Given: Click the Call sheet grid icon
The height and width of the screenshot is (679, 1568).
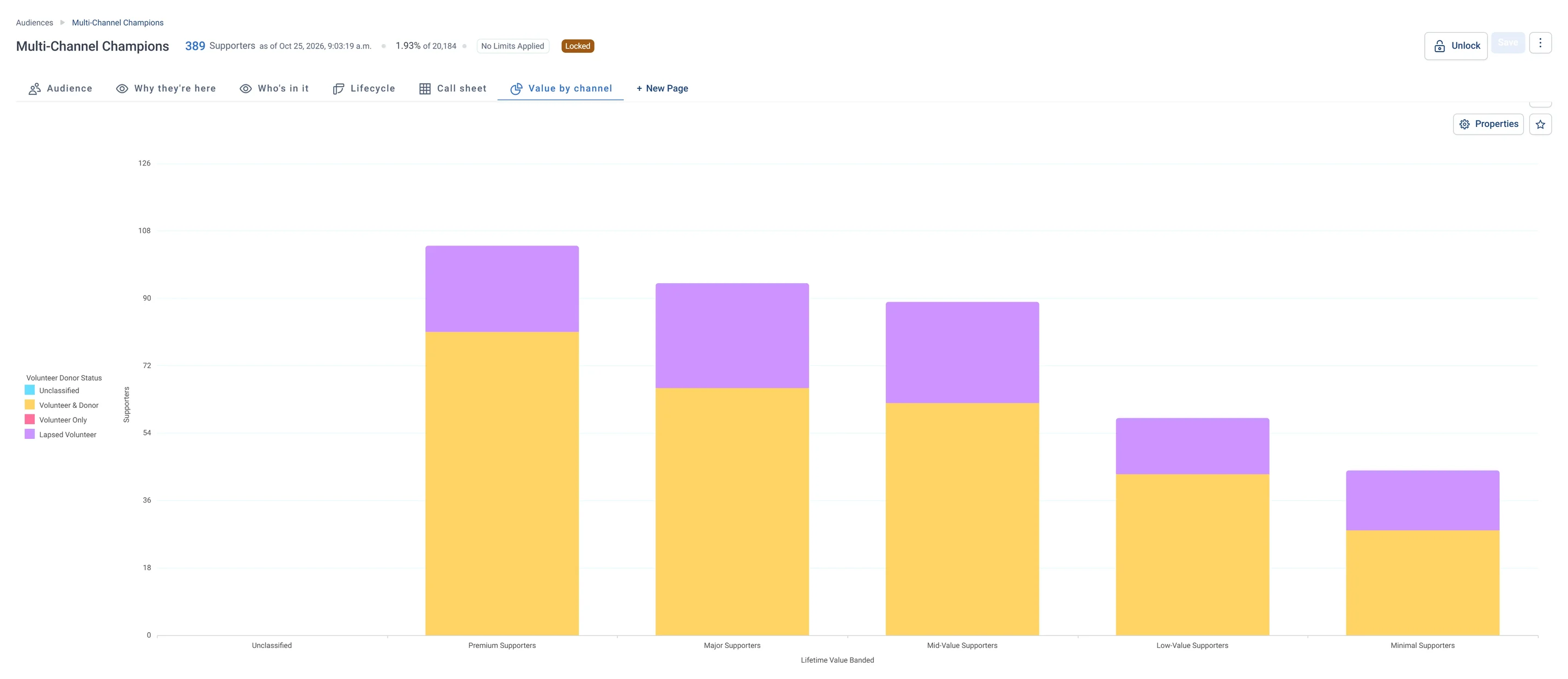Looking at the screenshot, I should 425,89.
